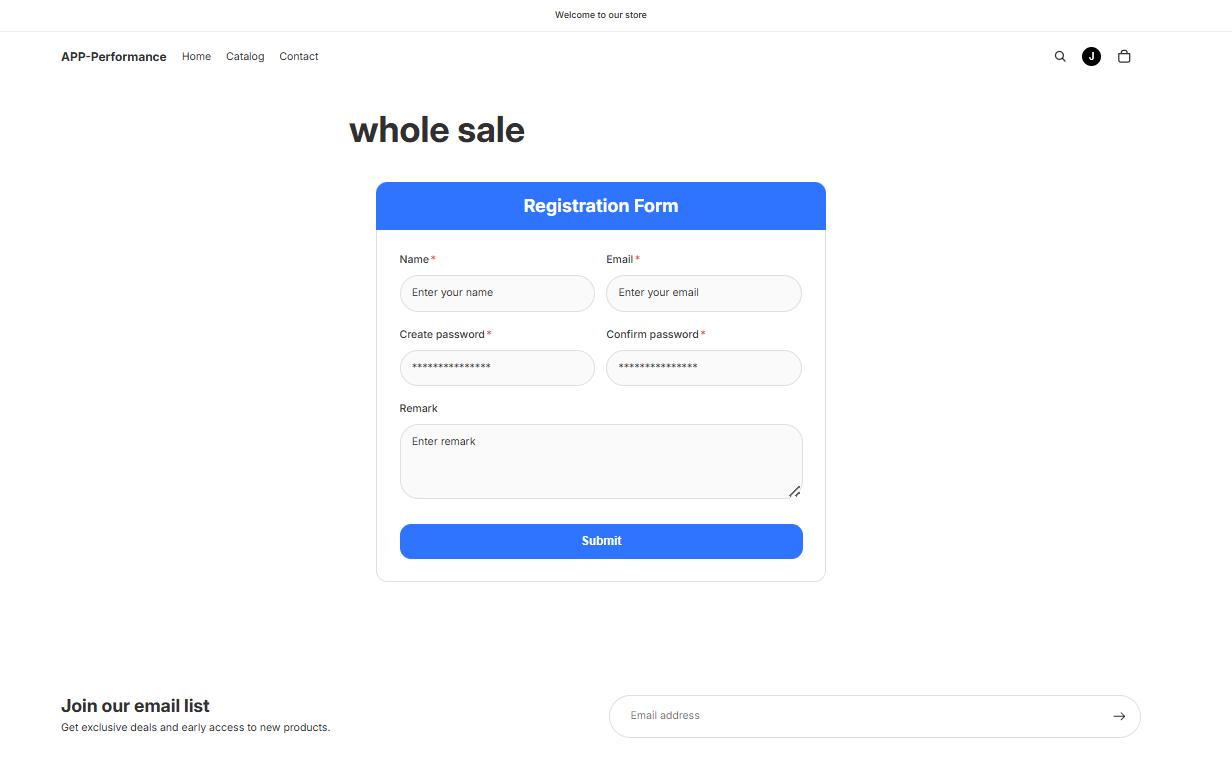Submit newsletter with the arrow icon
The height and width of the screenshot is (775, 1232).
click(1119, 716)
